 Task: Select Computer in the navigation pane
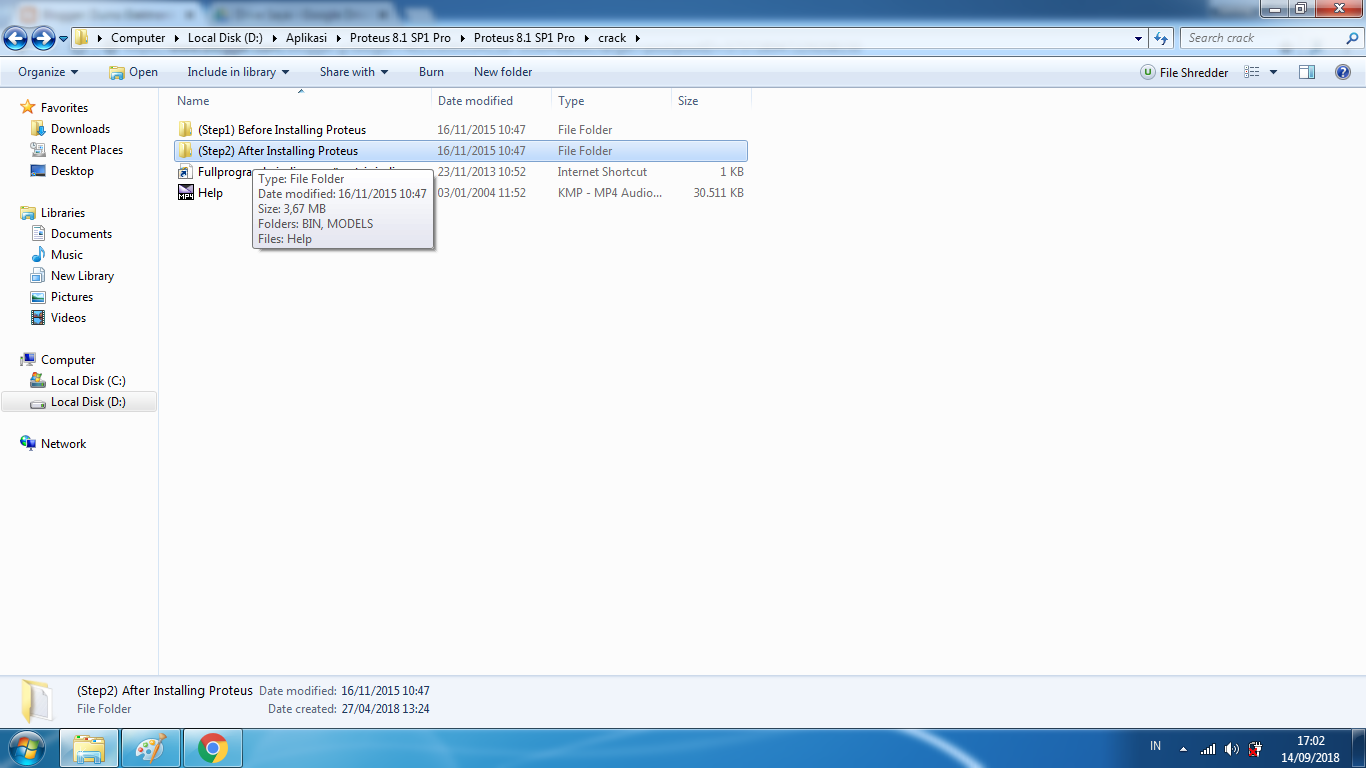tap(67, 360)
